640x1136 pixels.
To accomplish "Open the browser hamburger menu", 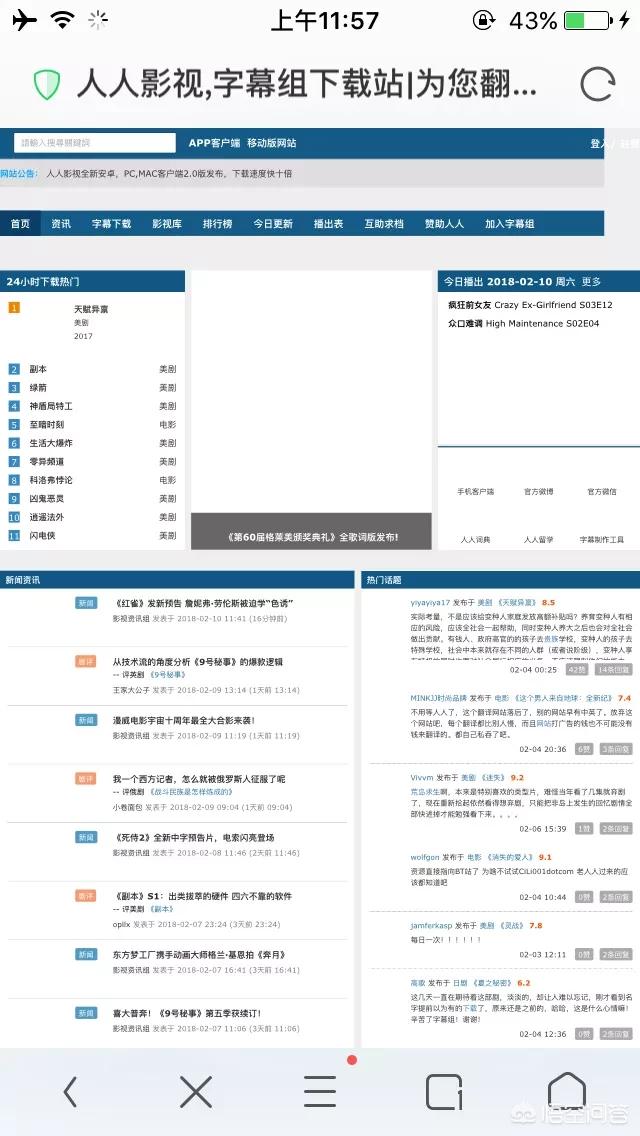I will [x=320, y=1092].
